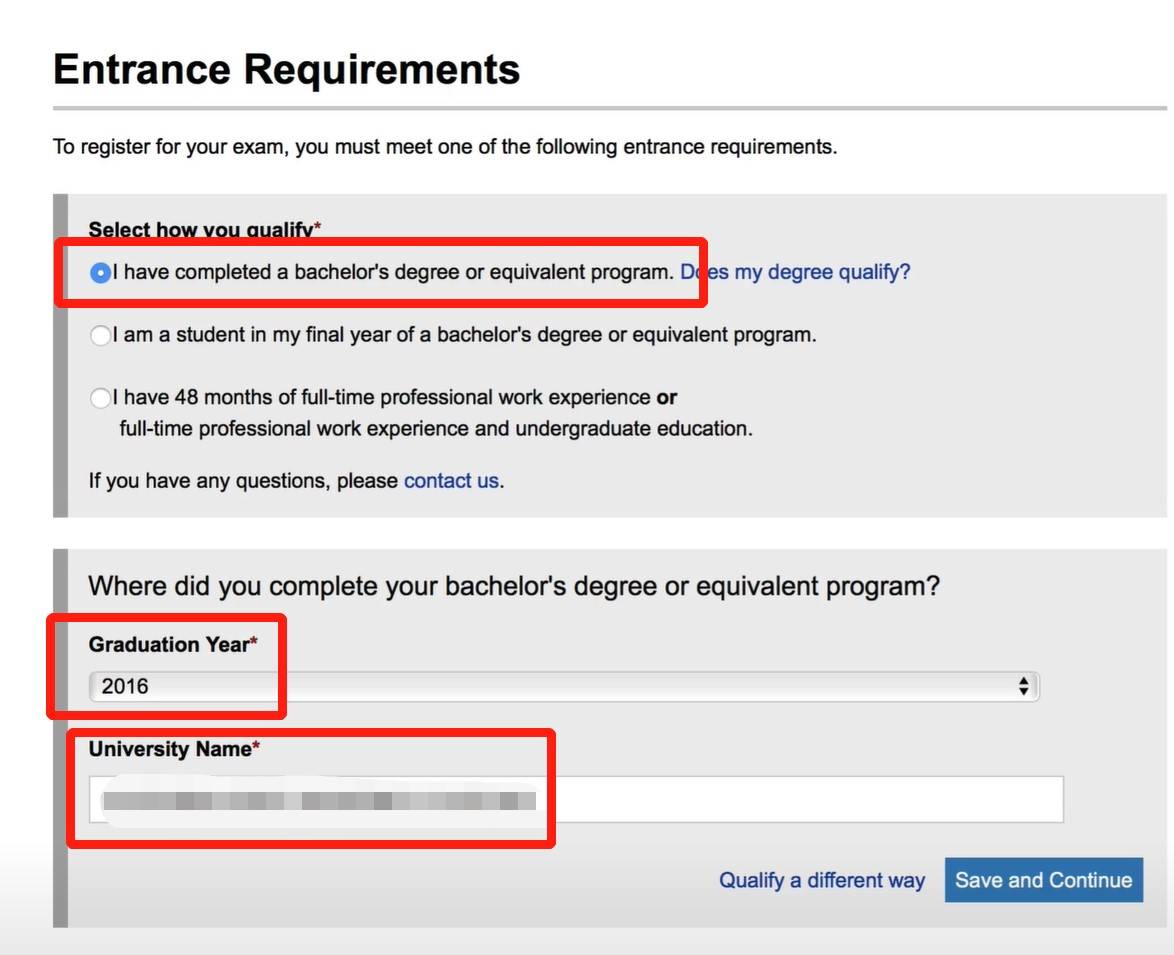Select the final-year student radio button

pos(100,336)
